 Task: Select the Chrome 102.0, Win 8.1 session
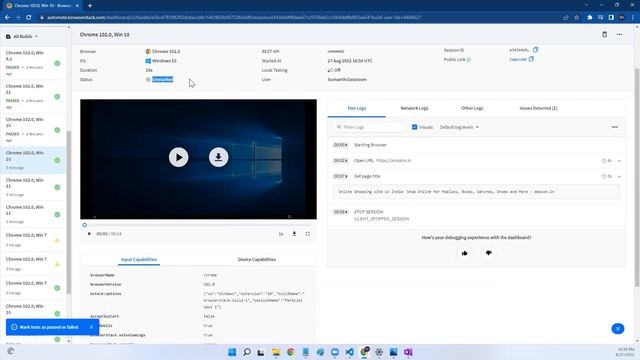coord(33,63)
